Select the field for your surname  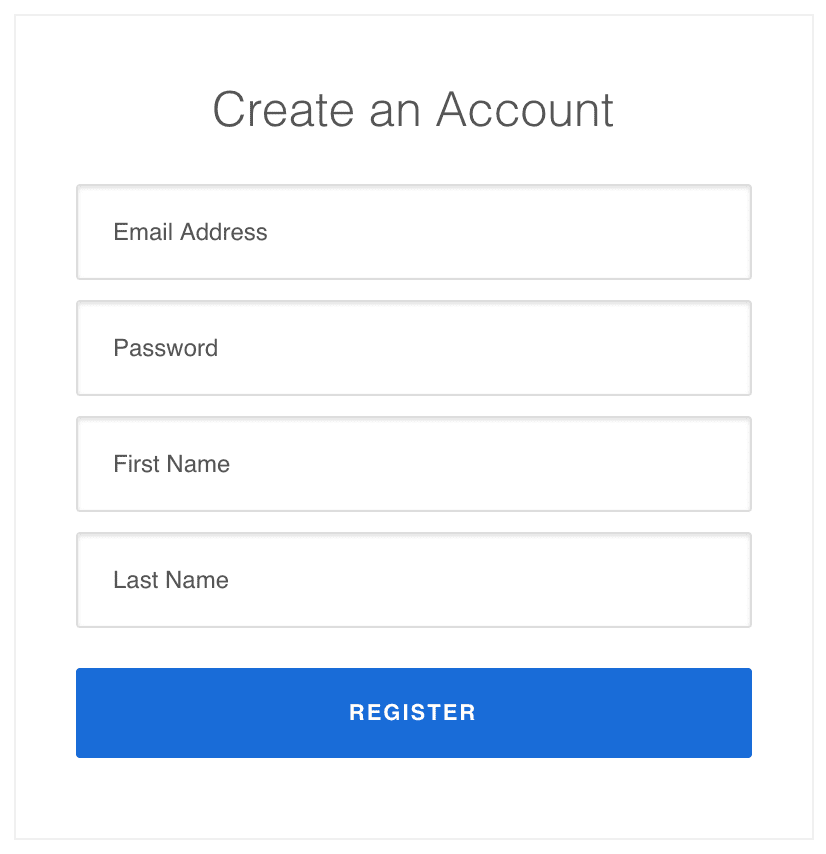click(x=413, y=580)
